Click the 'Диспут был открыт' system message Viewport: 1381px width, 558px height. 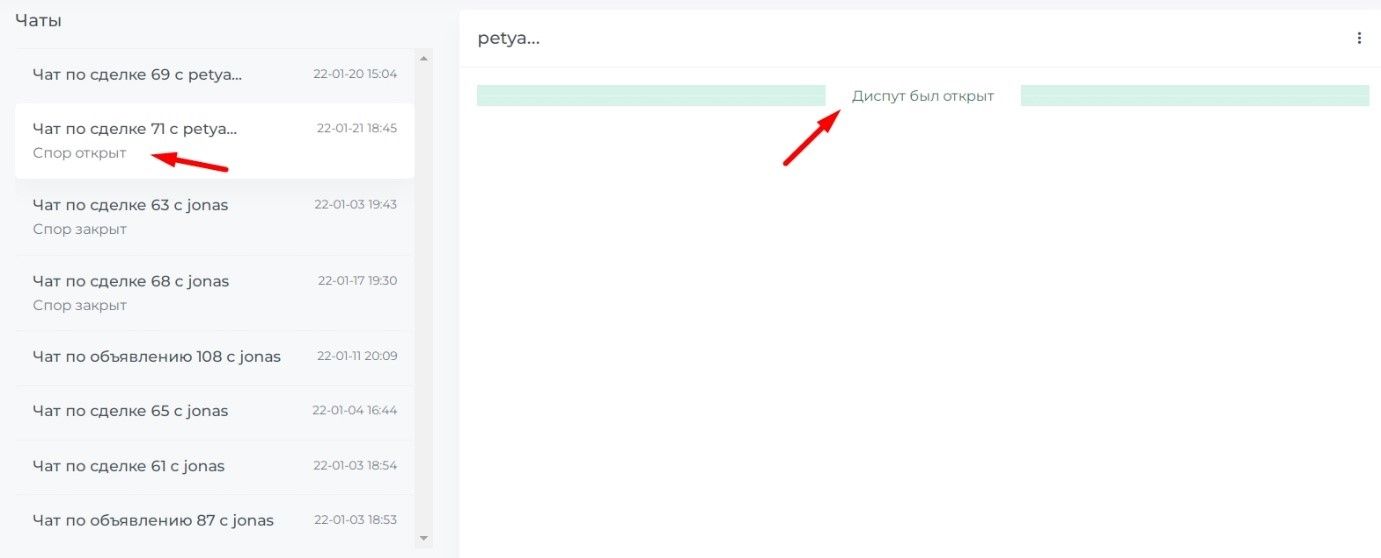[923, 96]
